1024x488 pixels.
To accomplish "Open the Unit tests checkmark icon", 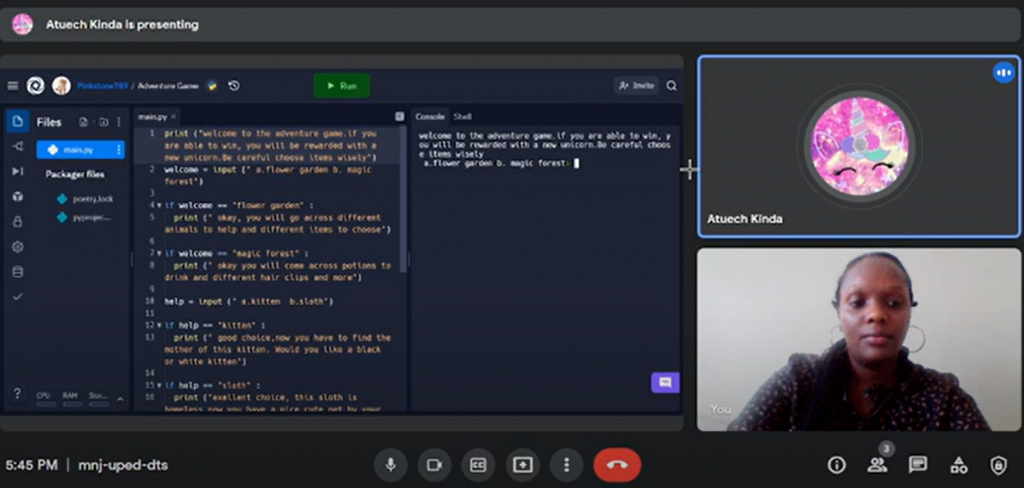I will pos(18,297).
